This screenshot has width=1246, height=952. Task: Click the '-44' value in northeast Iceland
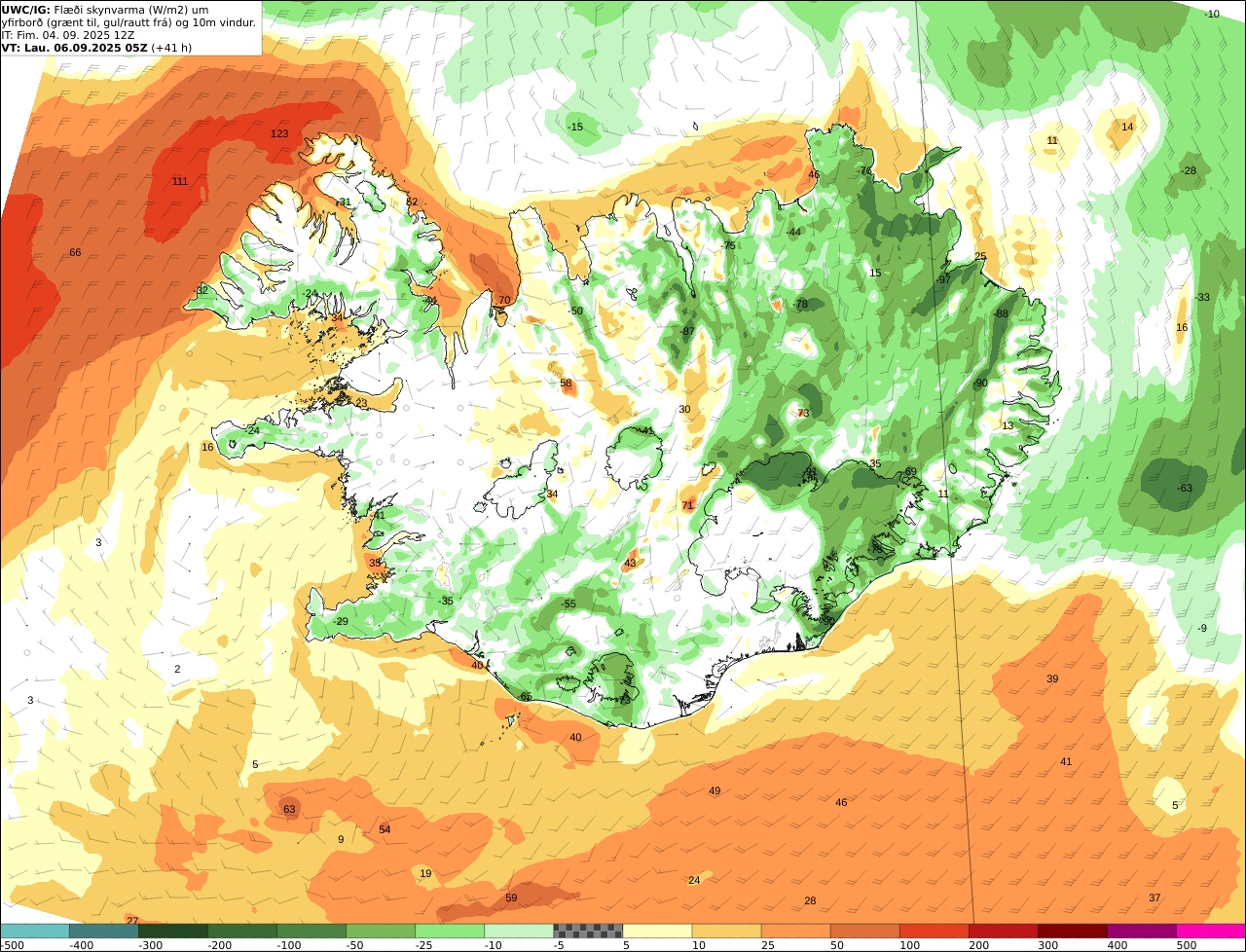792,232
